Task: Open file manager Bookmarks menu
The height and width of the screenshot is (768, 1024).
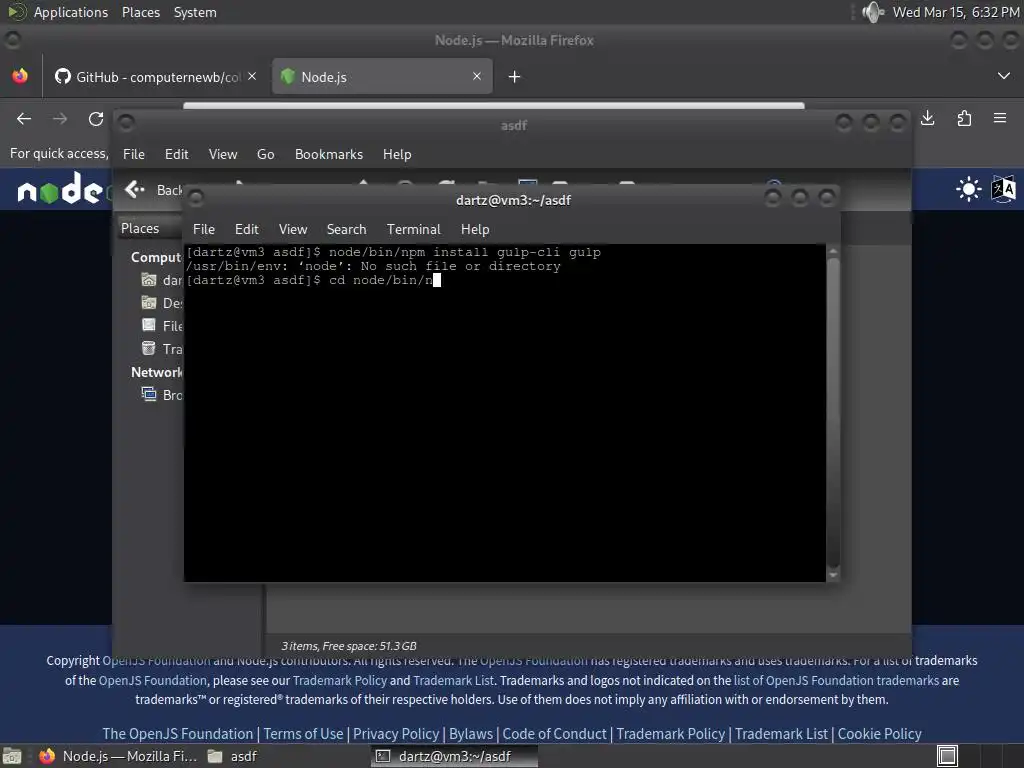Action: pyautogui.click(x=328, y=154)
